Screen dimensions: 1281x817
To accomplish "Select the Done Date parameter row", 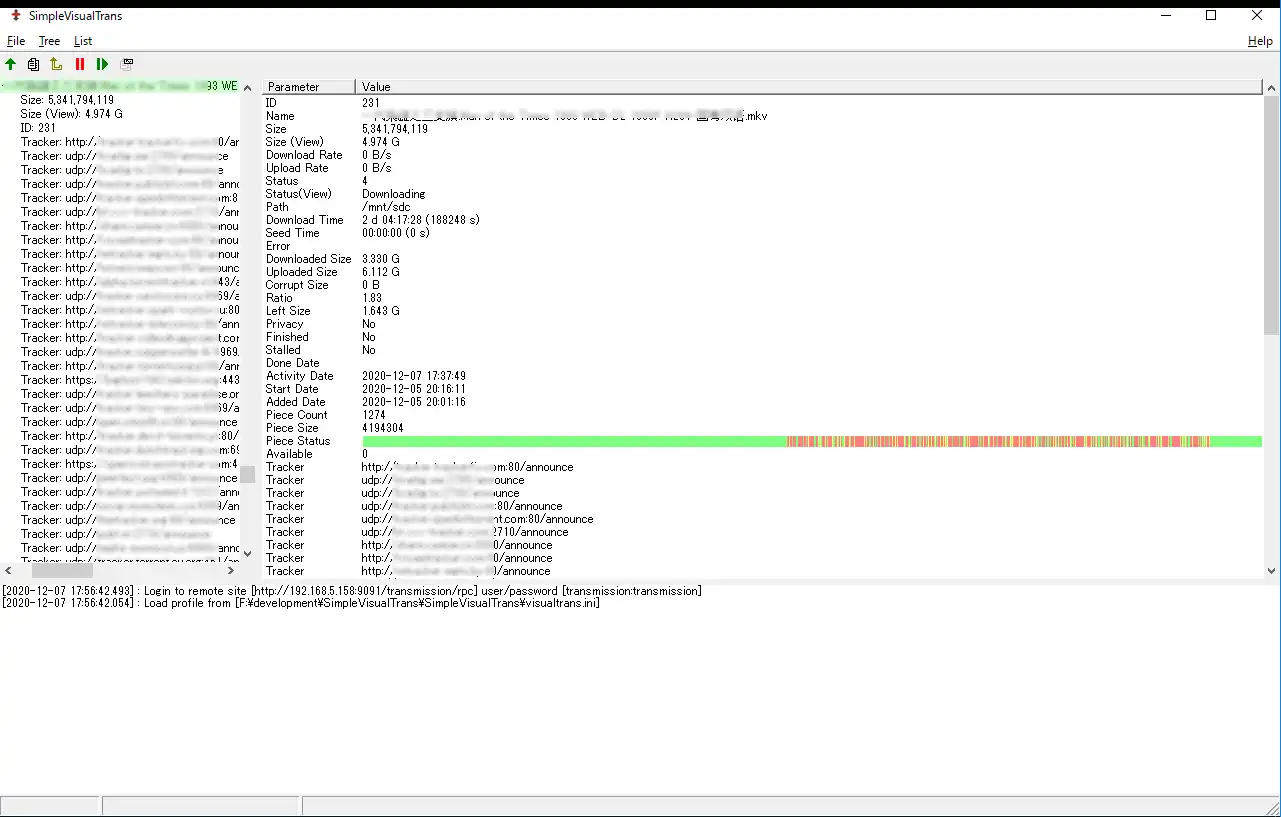I will tap(763, 363).
